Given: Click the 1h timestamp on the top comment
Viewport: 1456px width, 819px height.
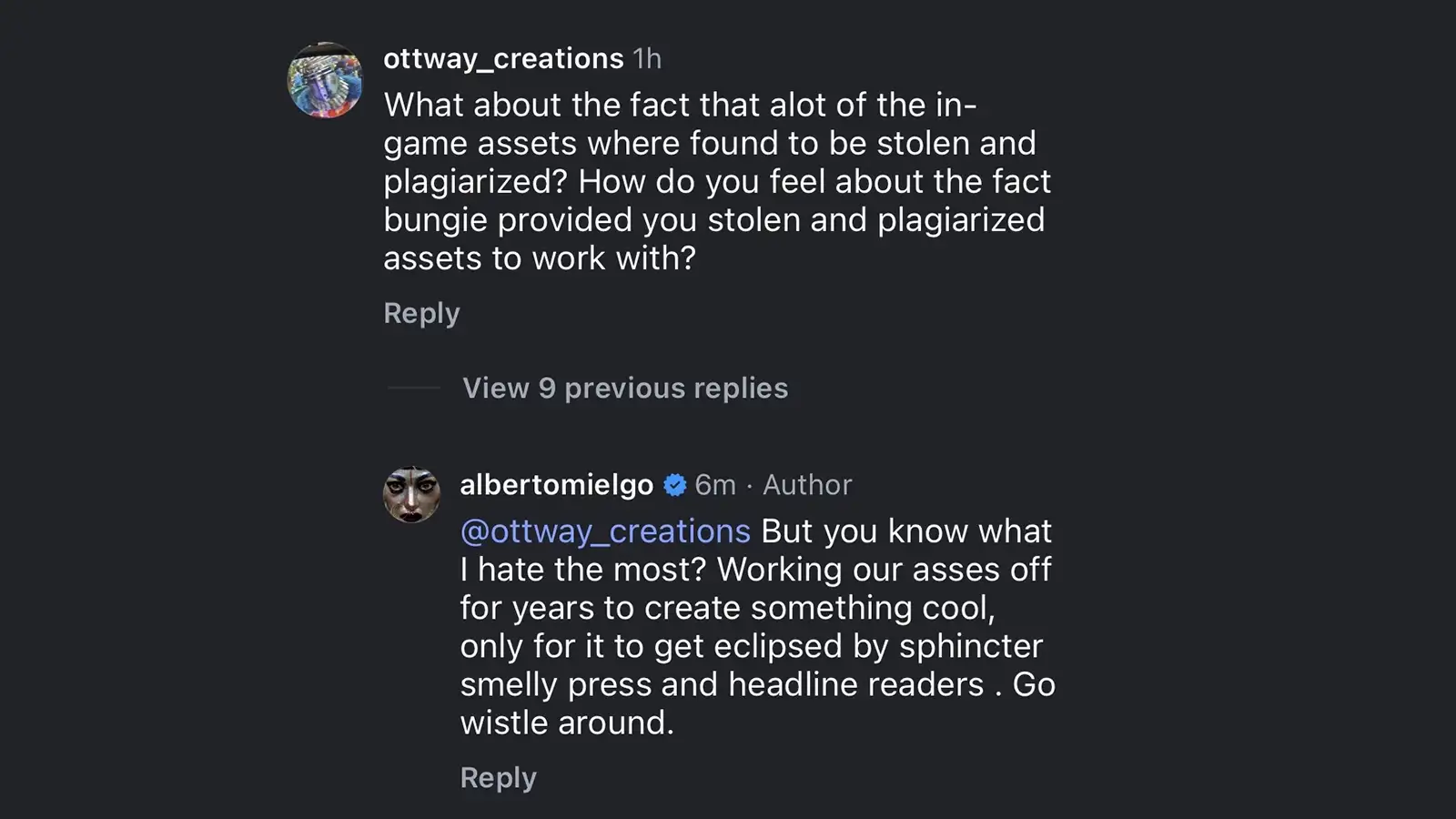Looking at the screenshot, I should coord(646,58).
